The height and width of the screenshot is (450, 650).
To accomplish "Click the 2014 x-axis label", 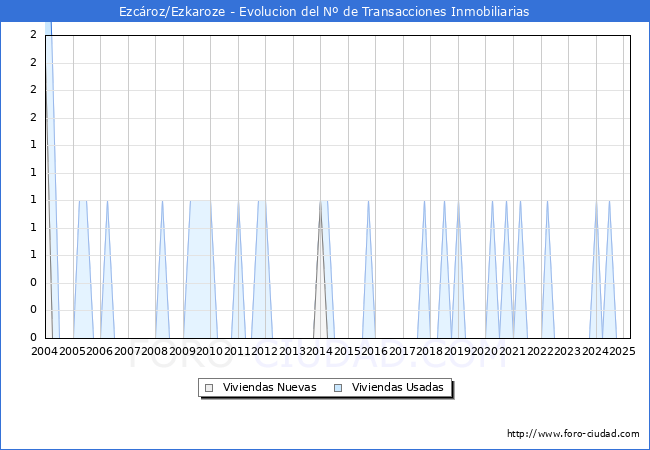I will (320, 351).
